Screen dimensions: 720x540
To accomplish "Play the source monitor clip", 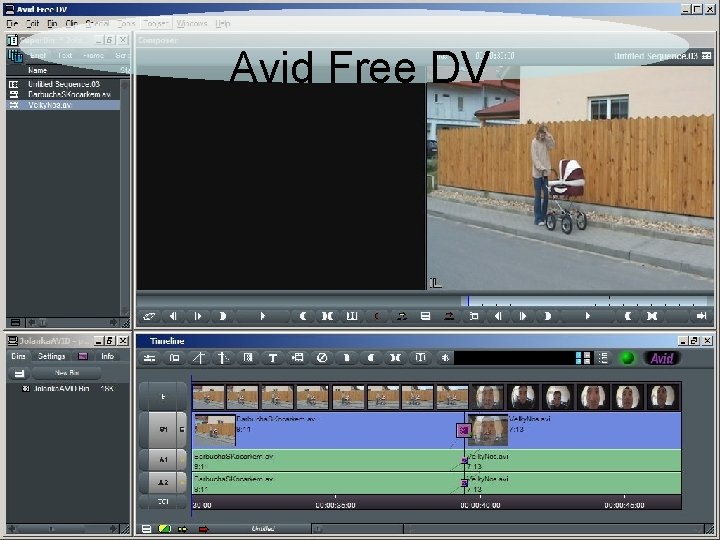I will (263, 316).
